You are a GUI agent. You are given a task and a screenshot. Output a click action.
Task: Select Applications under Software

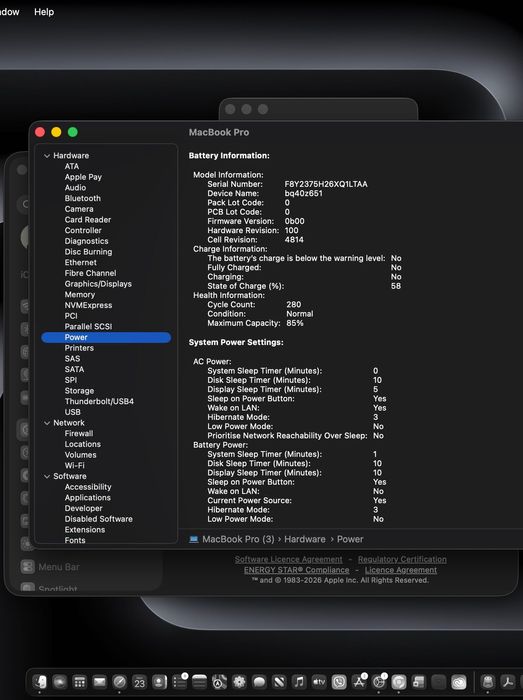87,498
